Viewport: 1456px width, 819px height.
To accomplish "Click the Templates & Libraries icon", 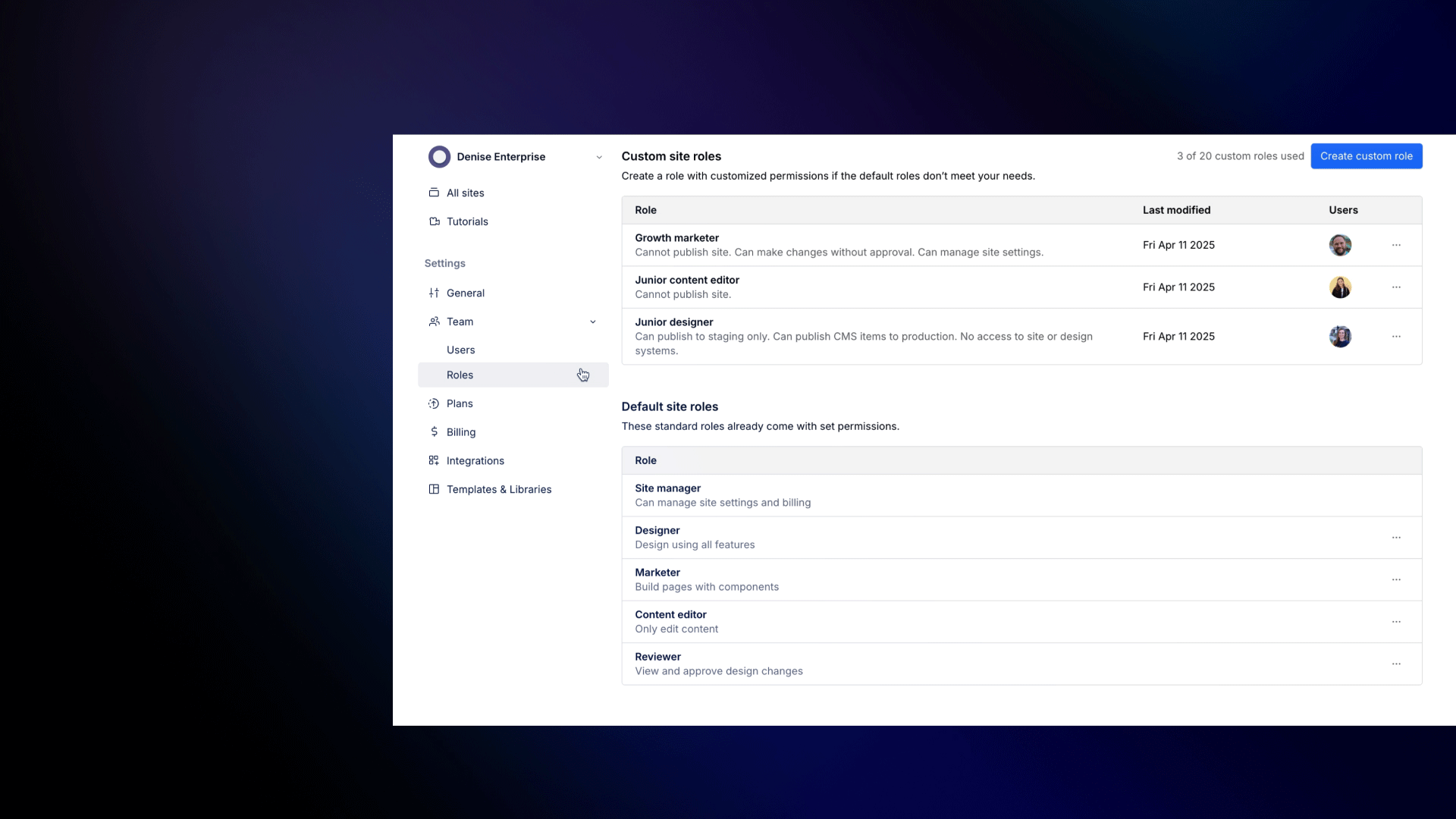I will [434, 489].
